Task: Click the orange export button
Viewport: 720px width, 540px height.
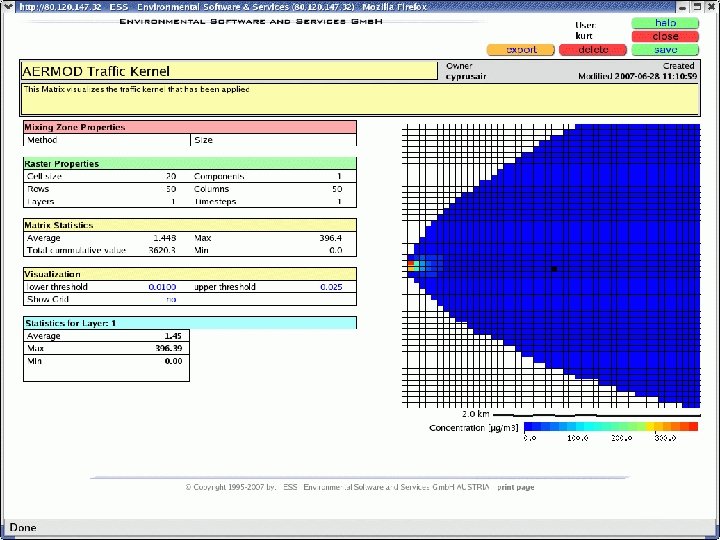Action: point(521,50)
